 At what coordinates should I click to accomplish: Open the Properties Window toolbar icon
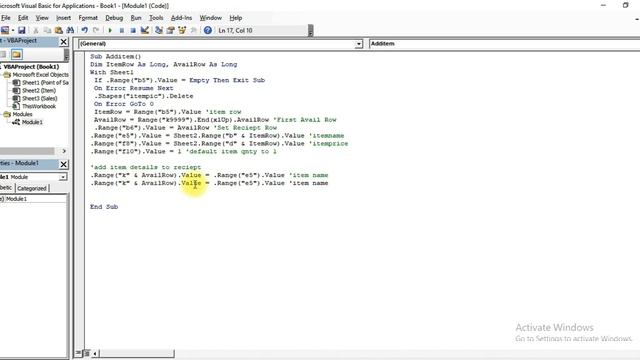tap(171, 30)
